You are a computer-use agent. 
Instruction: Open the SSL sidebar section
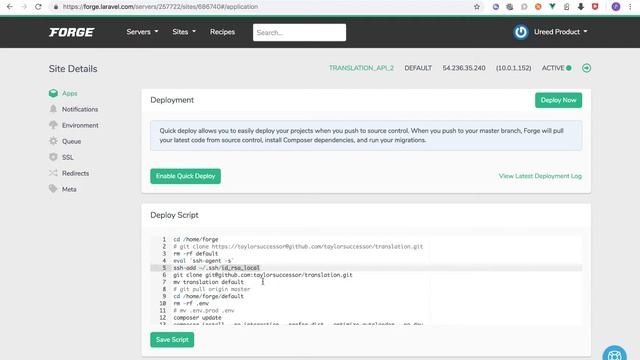[68, 157]
